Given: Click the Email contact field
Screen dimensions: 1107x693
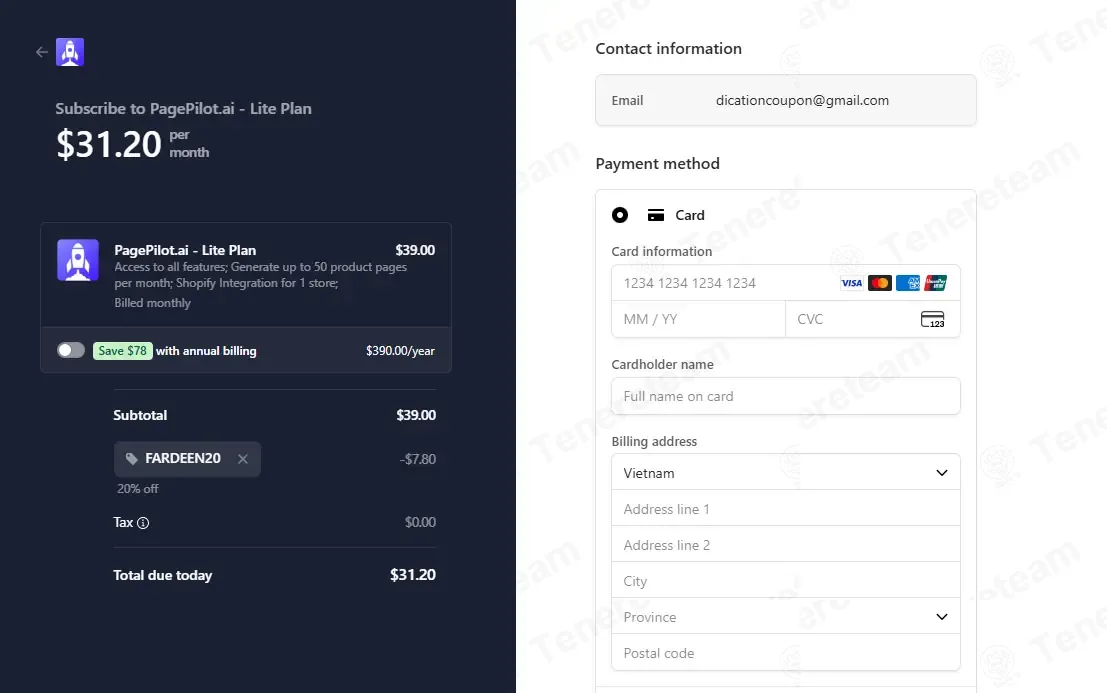Looking at the screenshot, I should (785, 100).
